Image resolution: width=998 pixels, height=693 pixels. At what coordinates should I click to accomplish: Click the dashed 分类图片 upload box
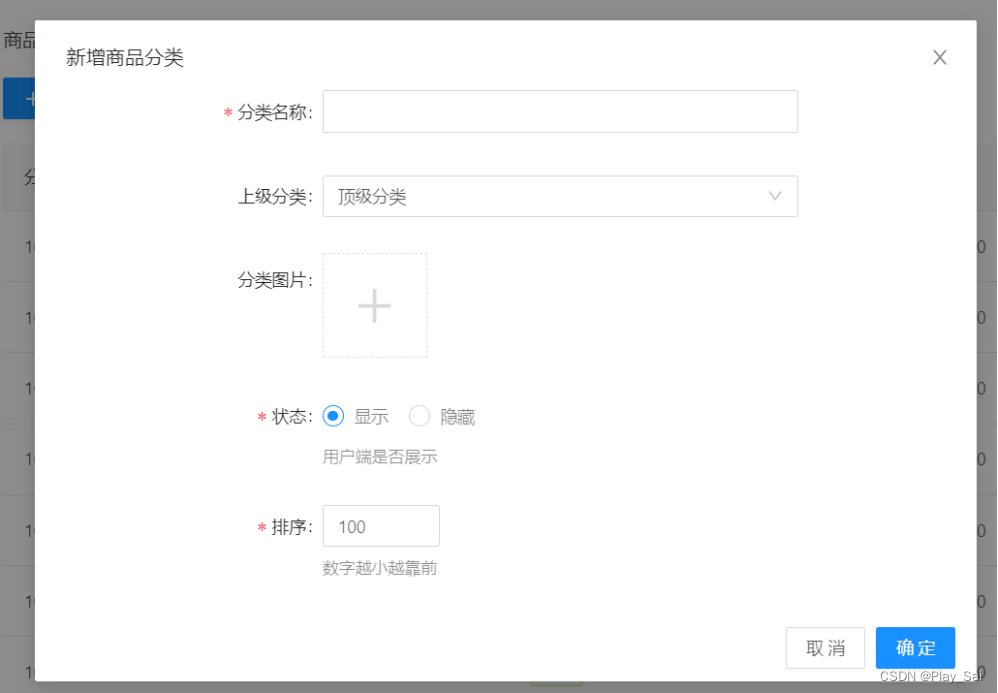[x=374, y=305]
